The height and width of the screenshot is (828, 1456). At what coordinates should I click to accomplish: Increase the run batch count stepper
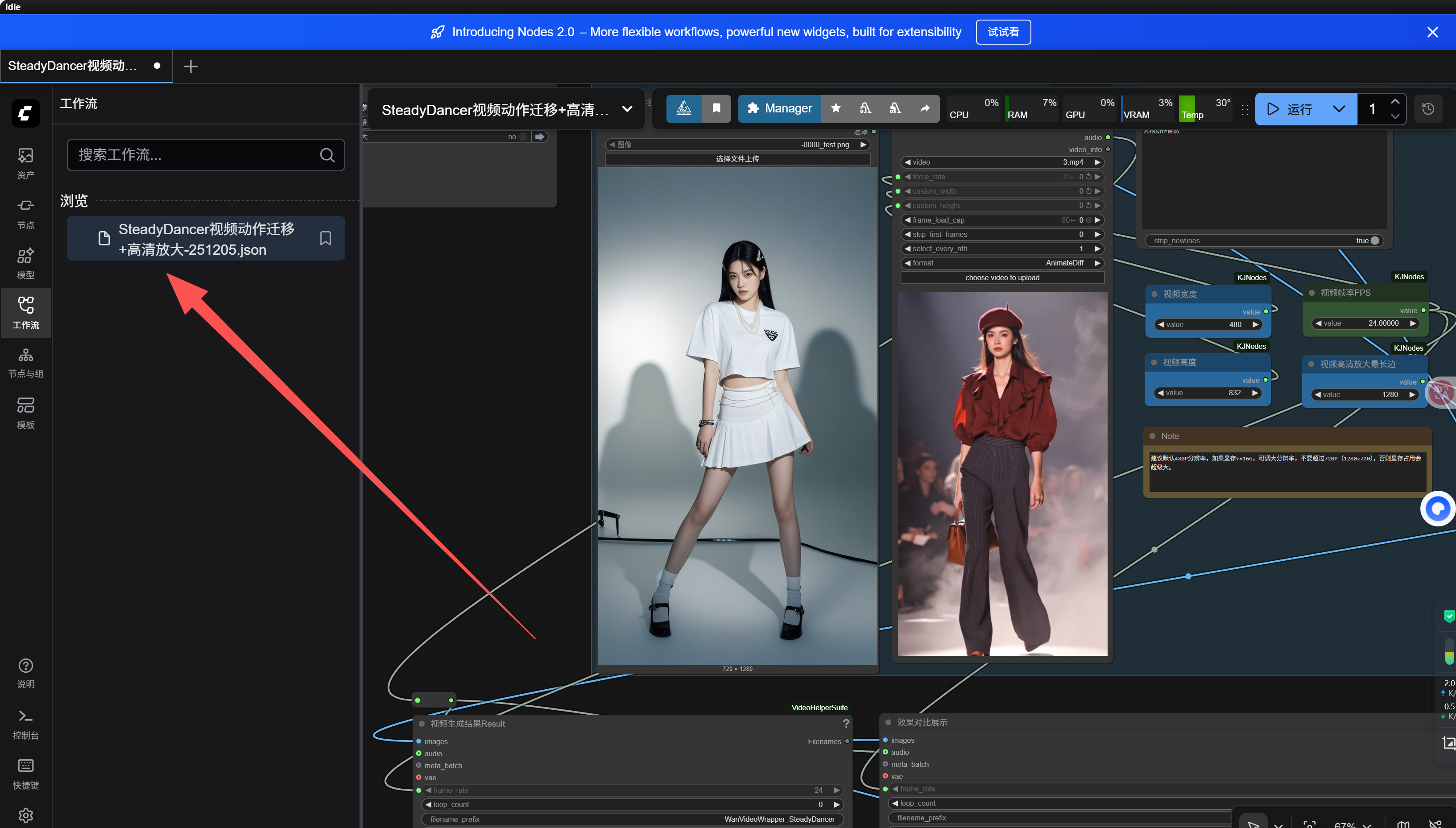click(1394, 102)
